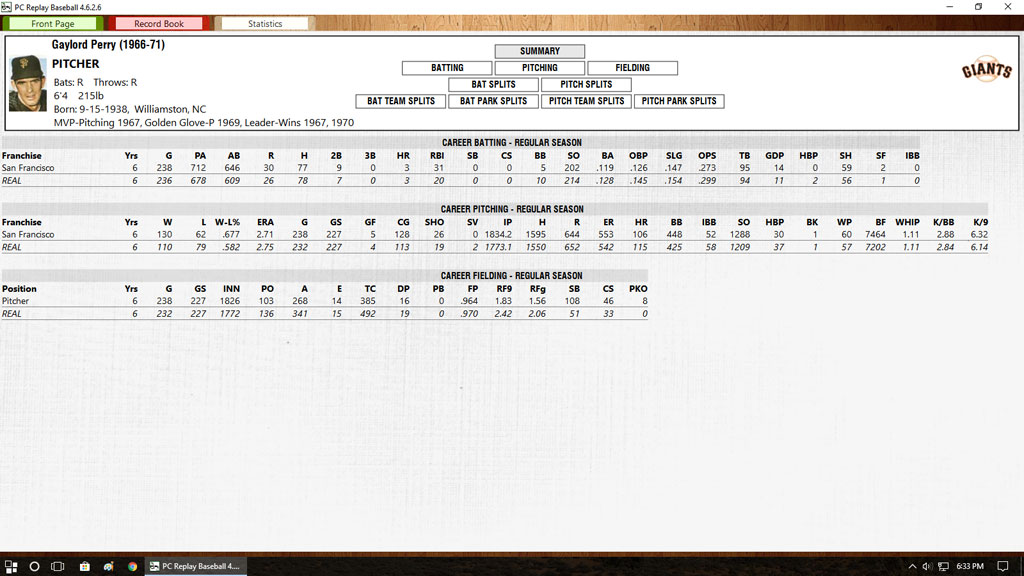Click the Cortana search circle icon
The height and width of the screenshot is (576, 1024).
[34, 566]
